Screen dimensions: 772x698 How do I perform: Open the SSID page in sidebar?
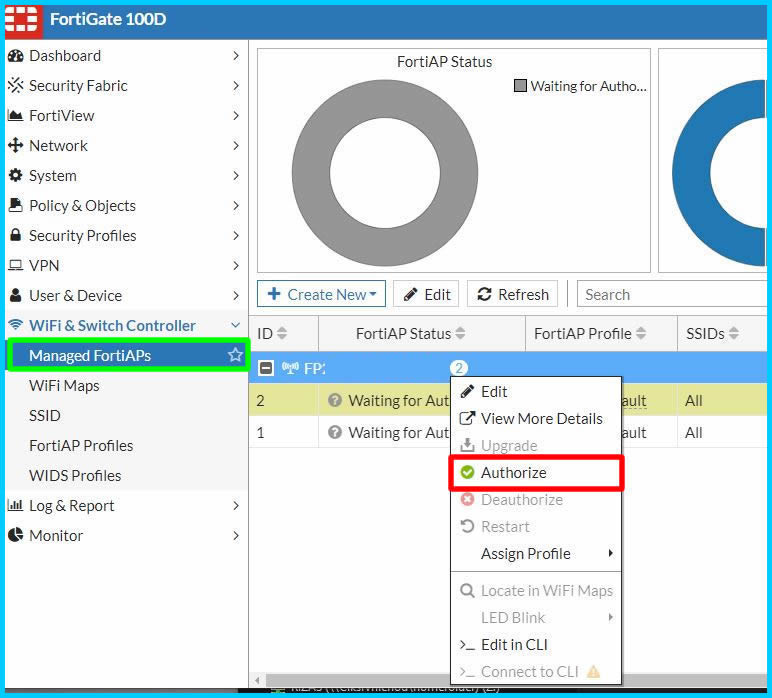(45, 415)
